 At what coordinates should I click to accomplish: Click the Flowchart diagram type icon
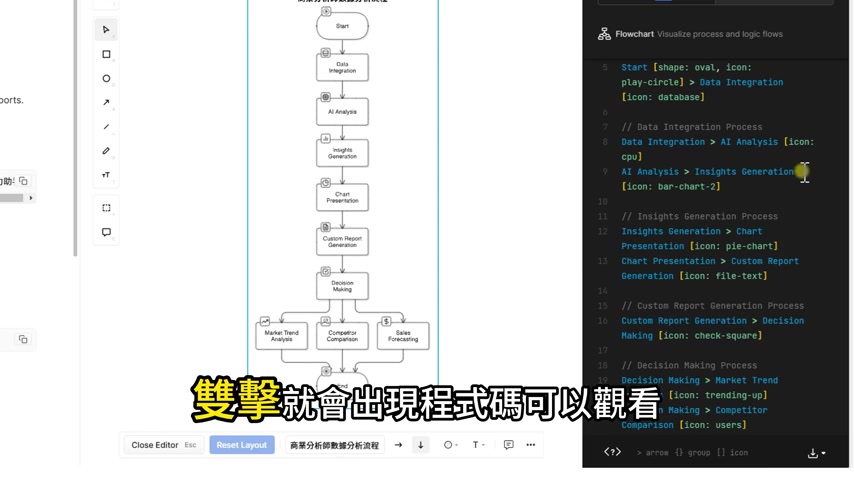[604, 34]
